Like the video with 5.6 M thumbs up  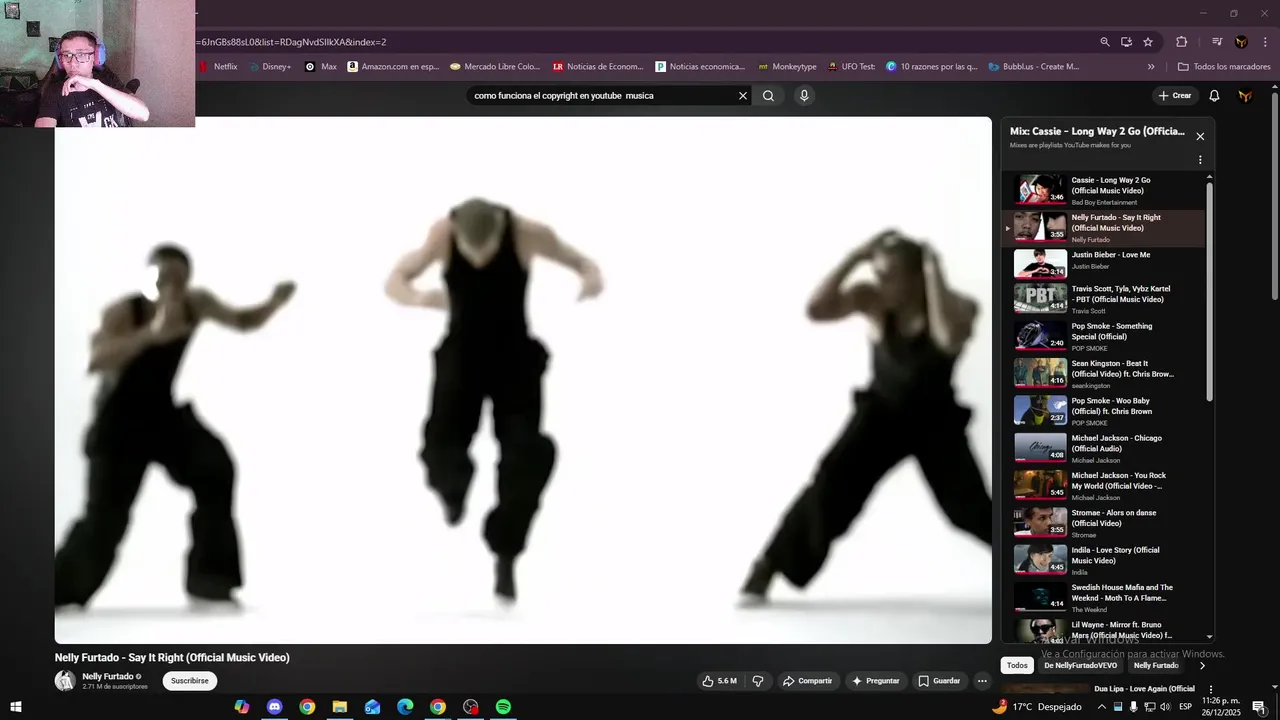click(719, 681)
